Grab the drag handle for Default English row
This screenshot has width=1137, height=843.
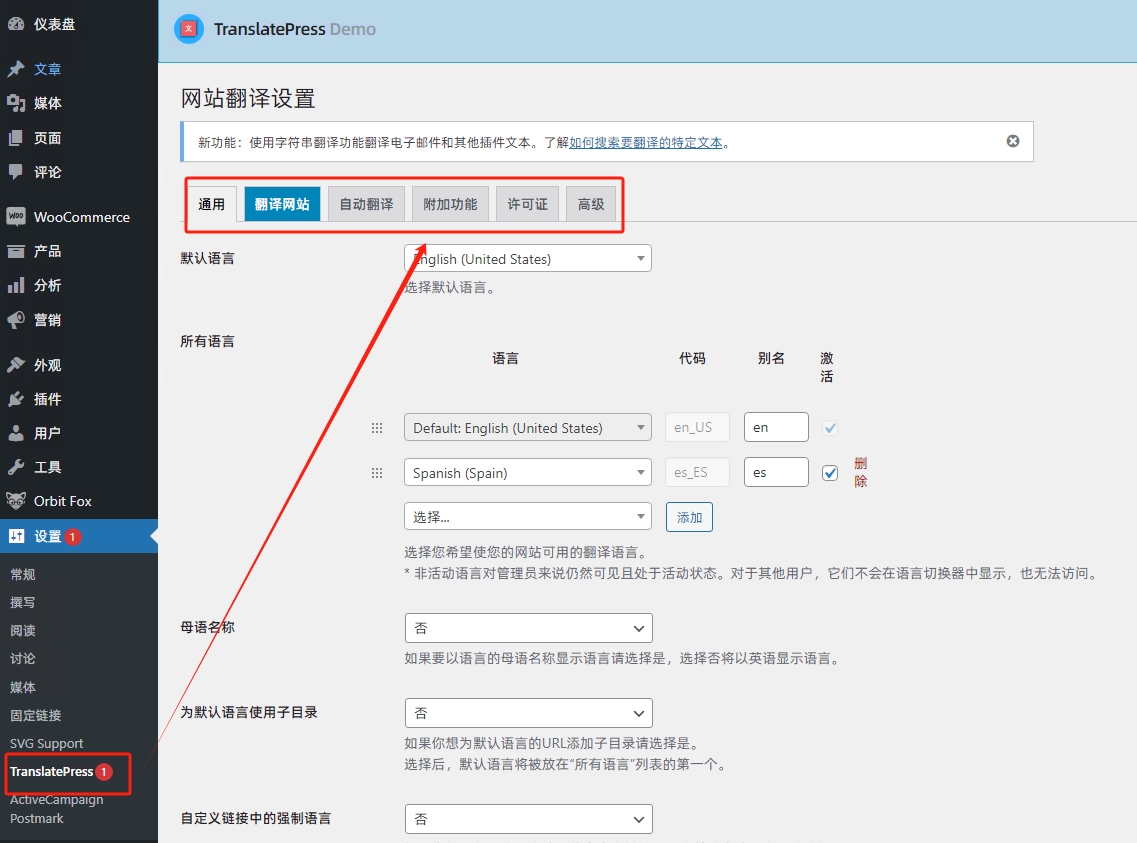click(x=377, y=428)
